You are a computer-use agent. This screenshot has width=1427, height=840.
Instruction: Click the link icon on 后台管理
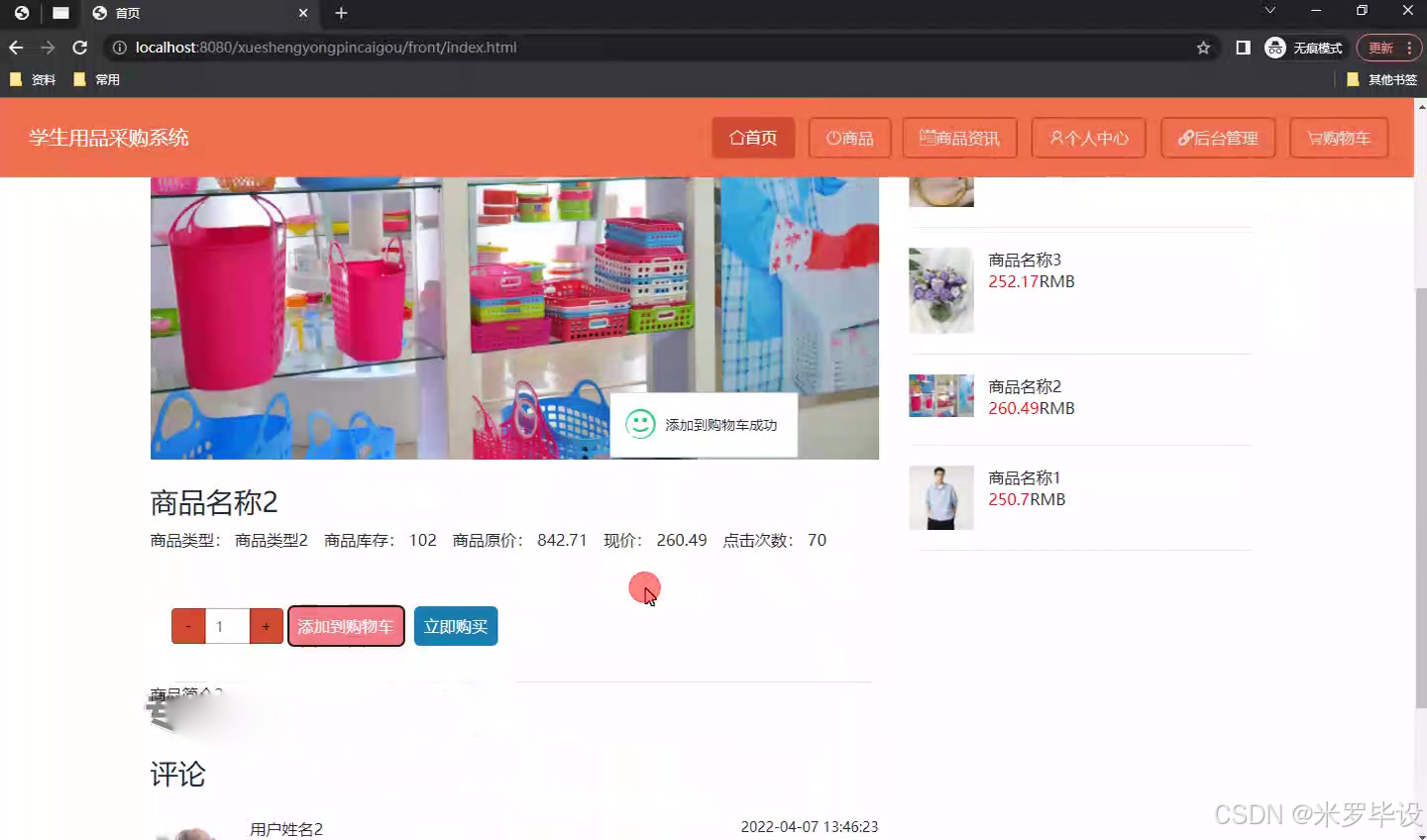1185,138
